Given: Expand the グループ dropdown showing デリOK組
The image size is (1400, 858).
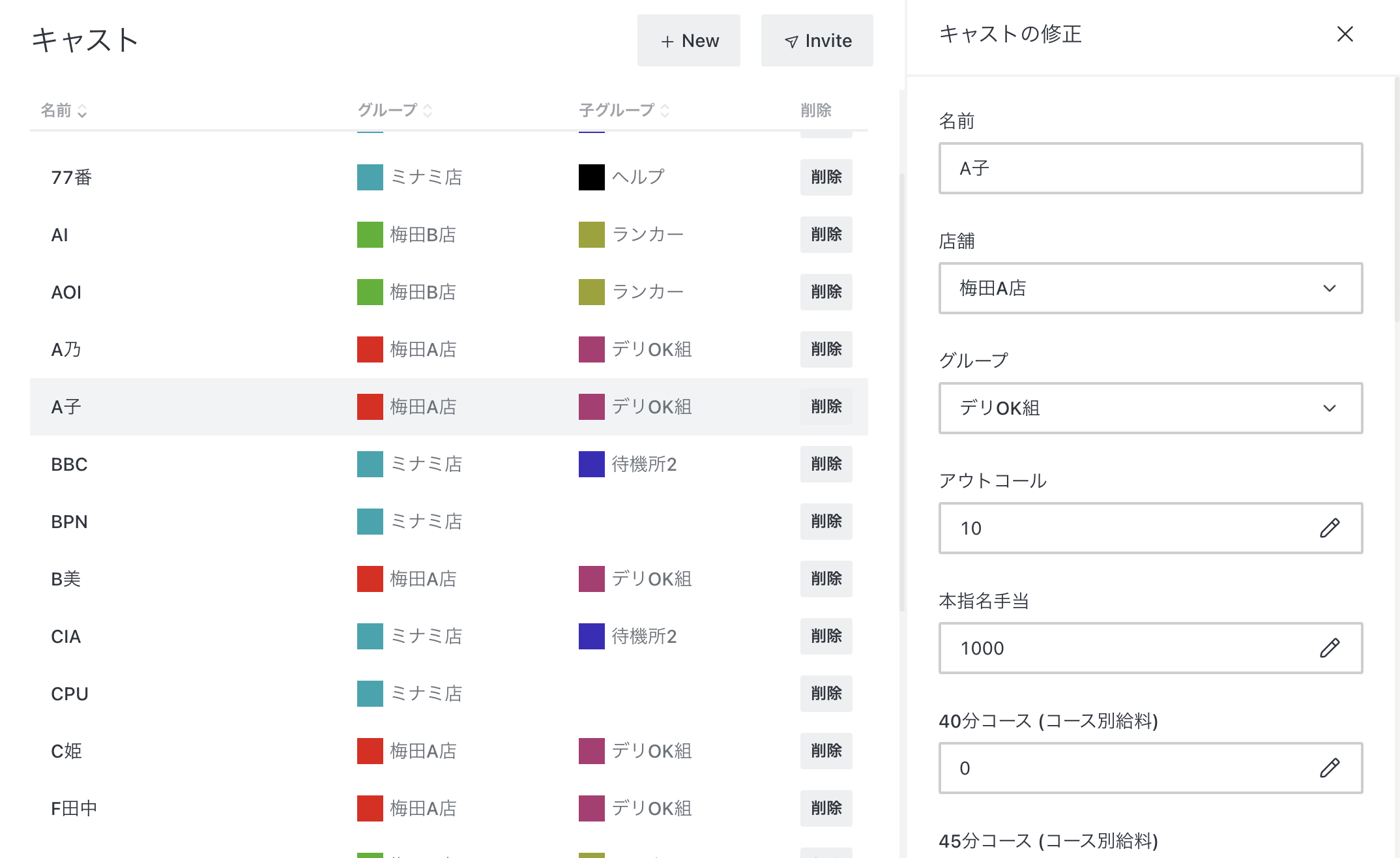Looking at the screenshot, I should coord(1150,407).
